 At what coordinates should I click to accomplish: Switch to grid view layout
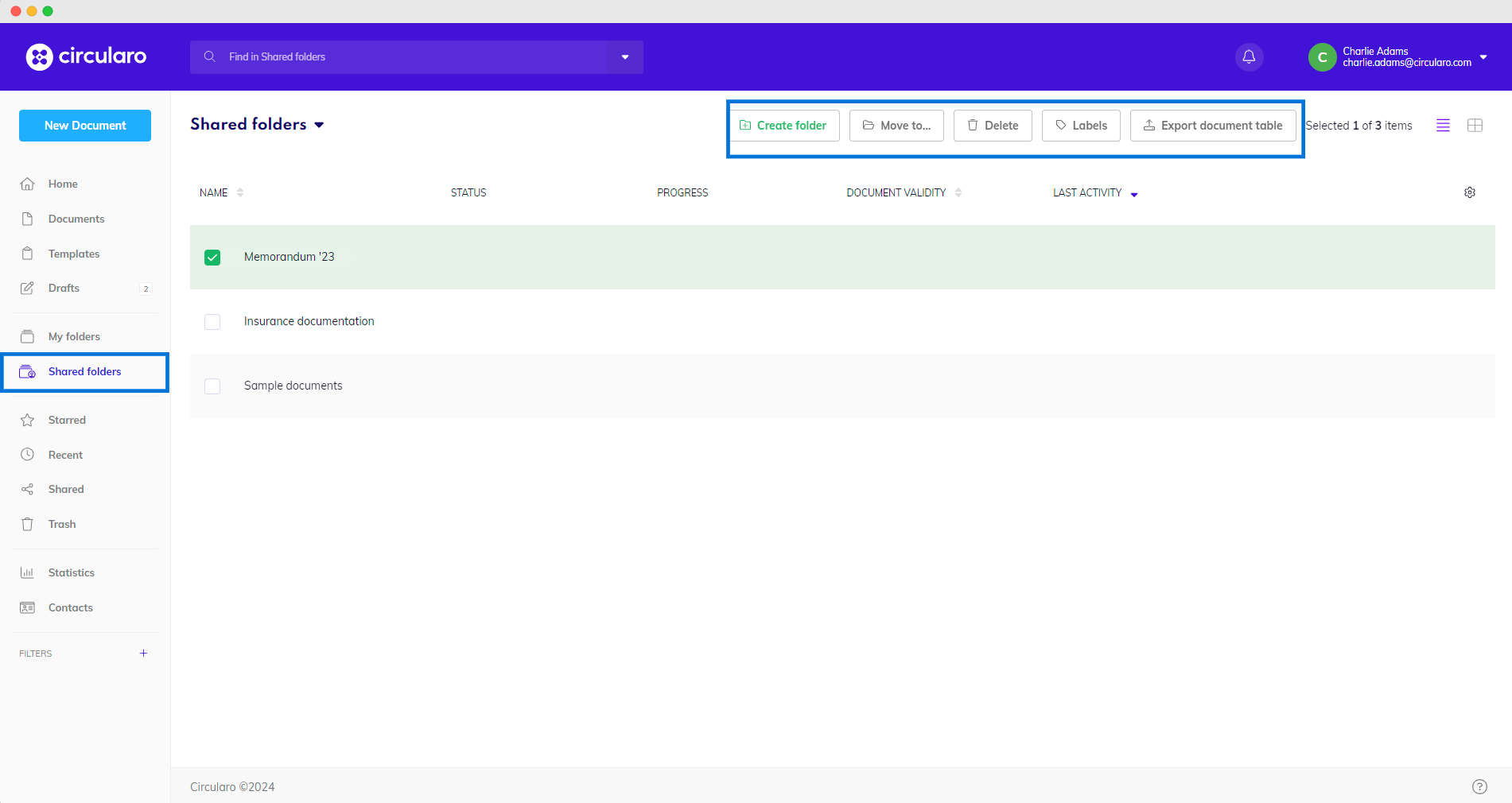coord(1475,126)
